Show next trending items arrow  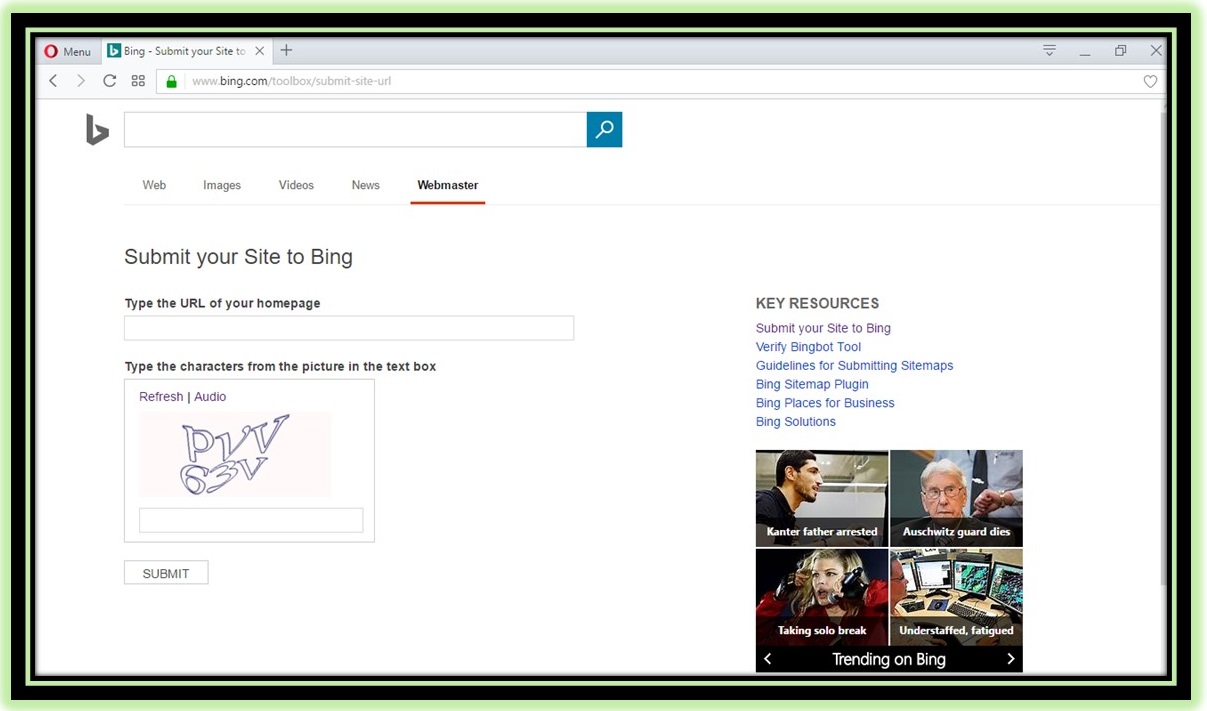1011,659
